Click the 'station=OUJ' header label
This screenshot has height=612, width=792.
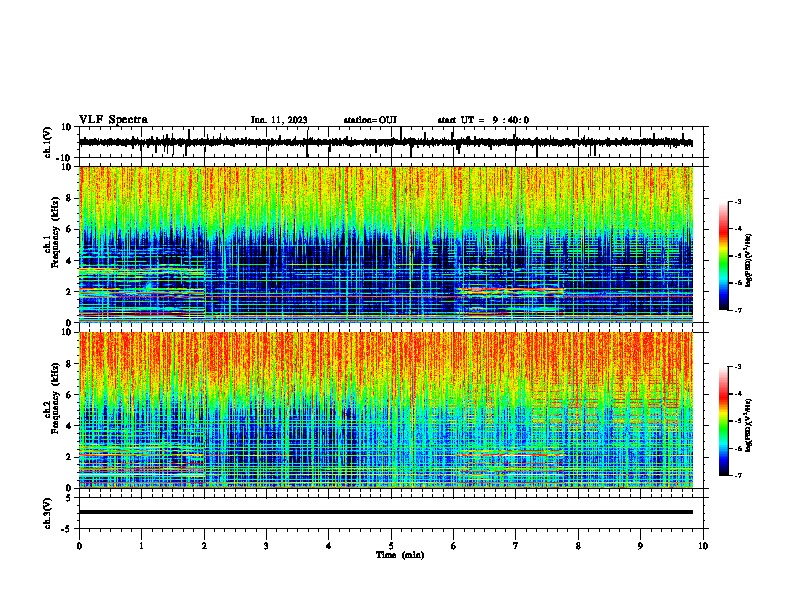click(370, 120)
